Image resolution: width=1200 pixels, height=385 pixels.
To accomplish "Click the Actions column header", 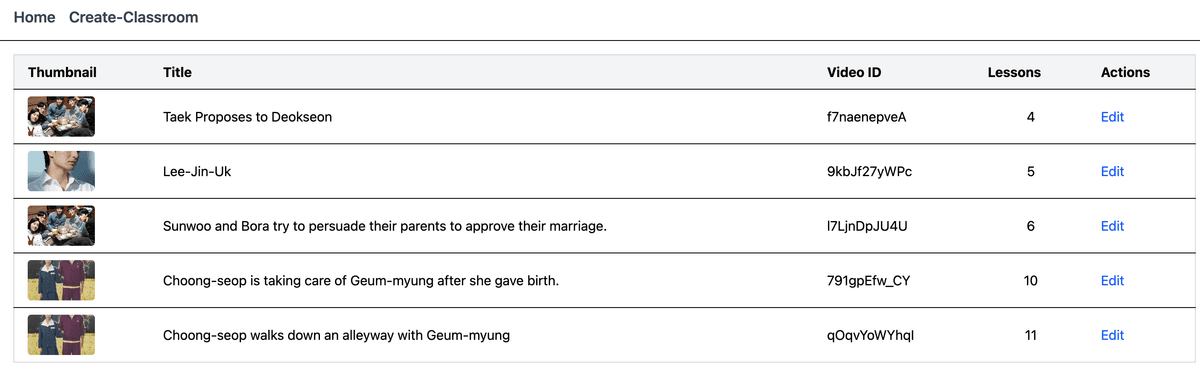I will [1125, 72].
